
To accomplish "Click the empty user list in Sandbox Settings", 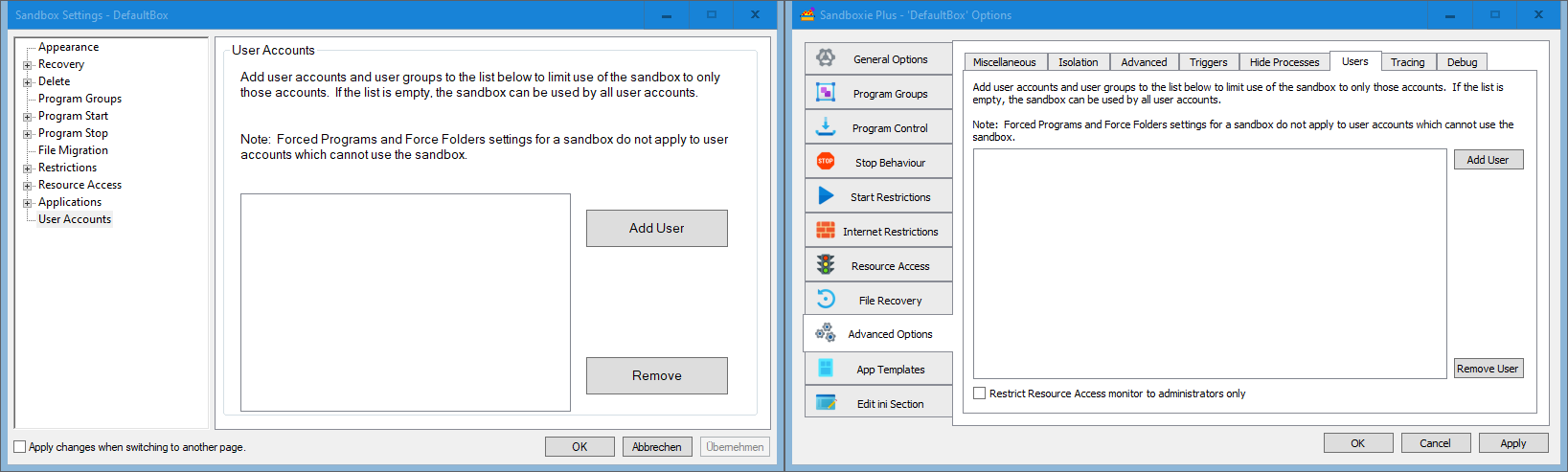I will tap(405, 303).
